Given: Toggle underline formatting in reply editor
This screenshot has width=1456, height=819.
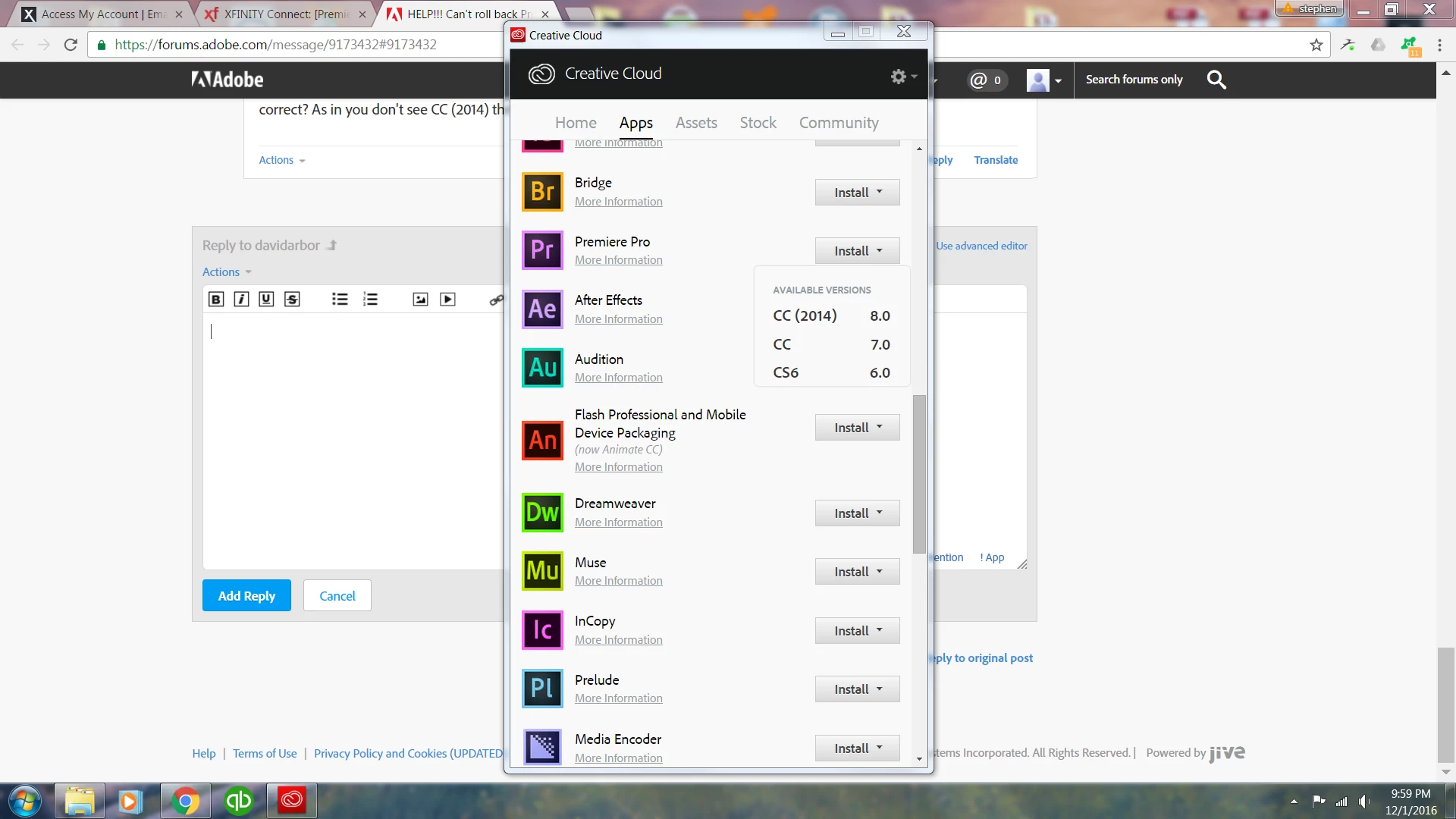Looking at the screenshot, I should point(266,300).
